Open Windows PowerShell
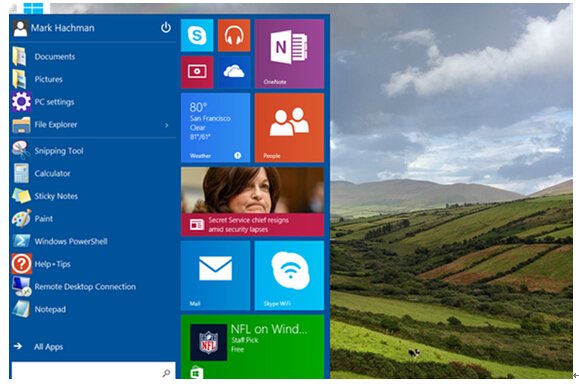 (93, 241)
